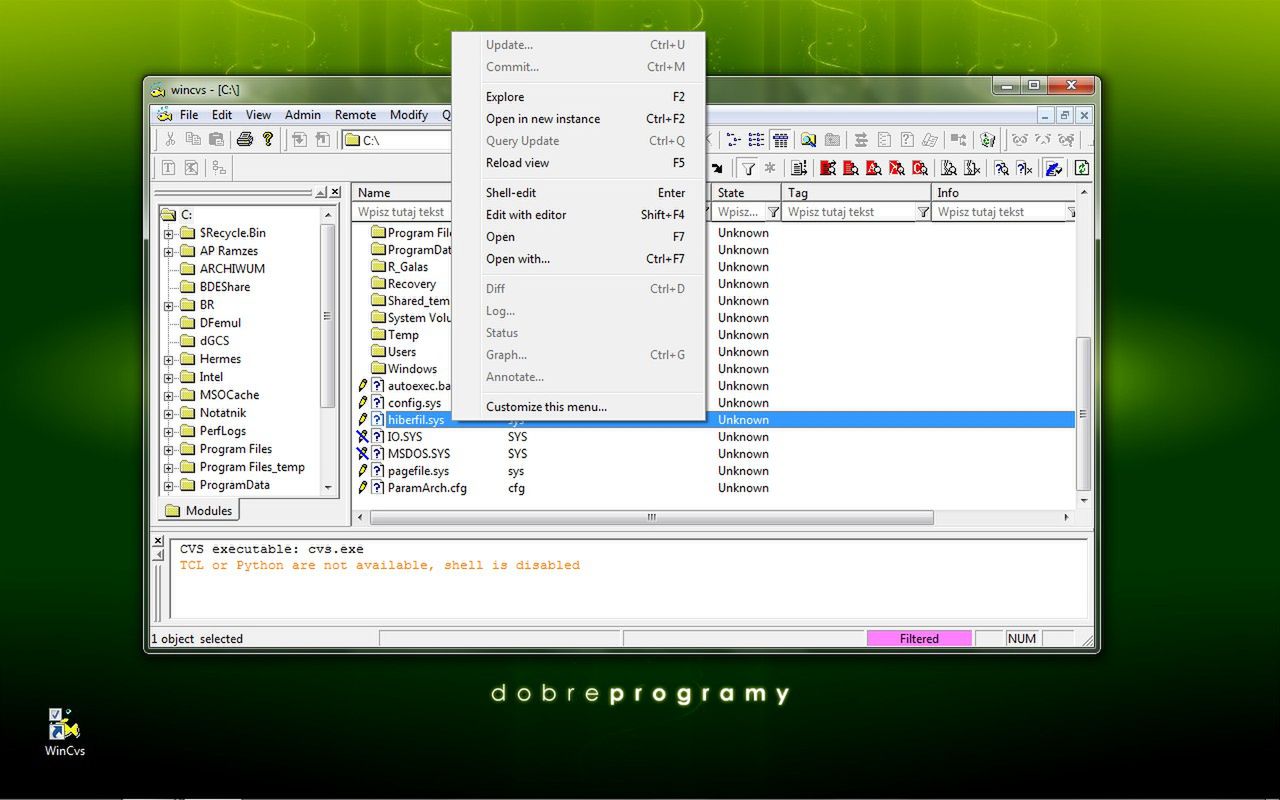Click the asterisk icon next to the funnel
Viewport: 1280px width, 800px height.
(770, 168)
